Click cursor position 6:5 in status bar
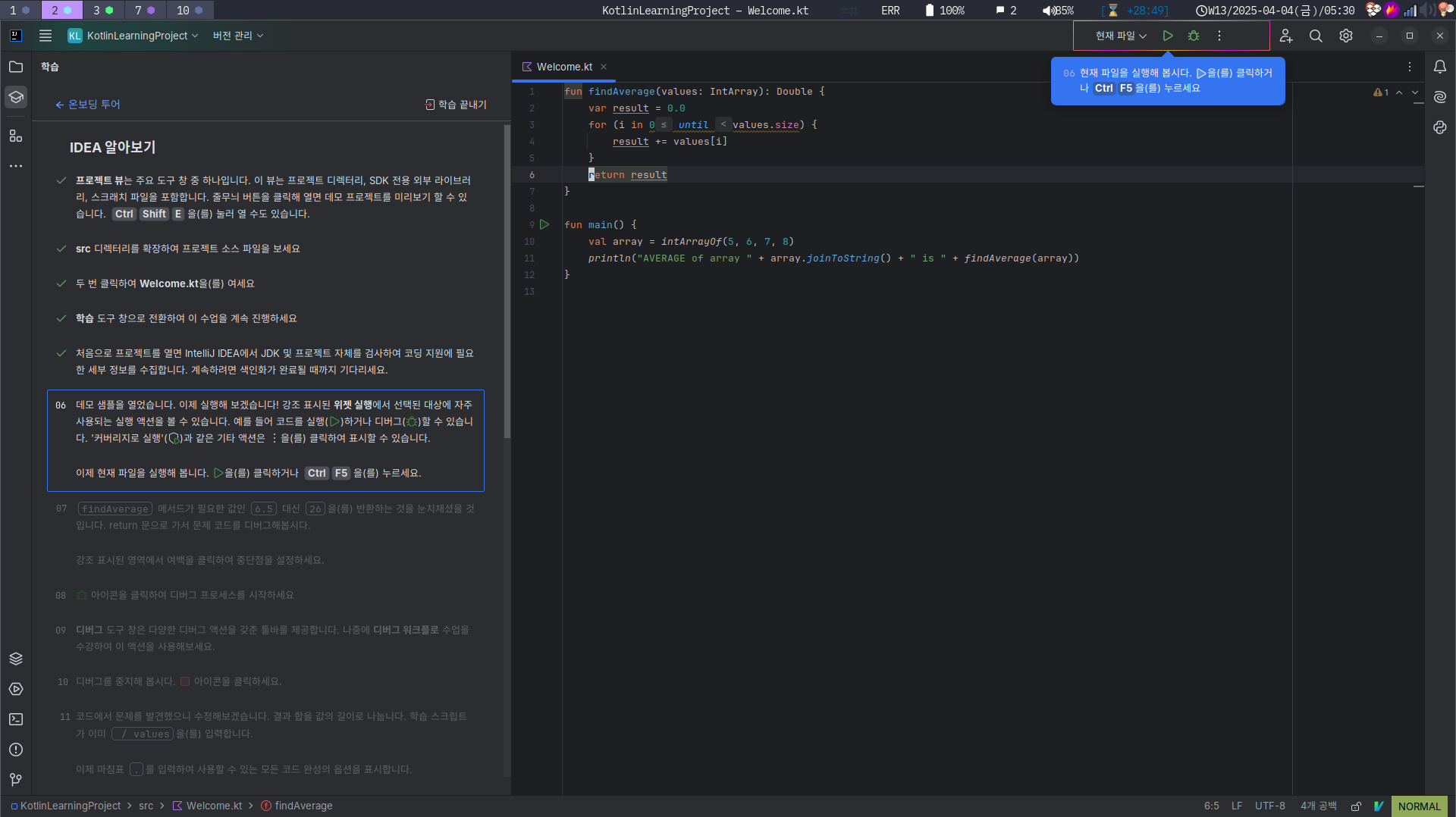The height and width of the screenshot is (817, 1456). (x=1211, y=806)
